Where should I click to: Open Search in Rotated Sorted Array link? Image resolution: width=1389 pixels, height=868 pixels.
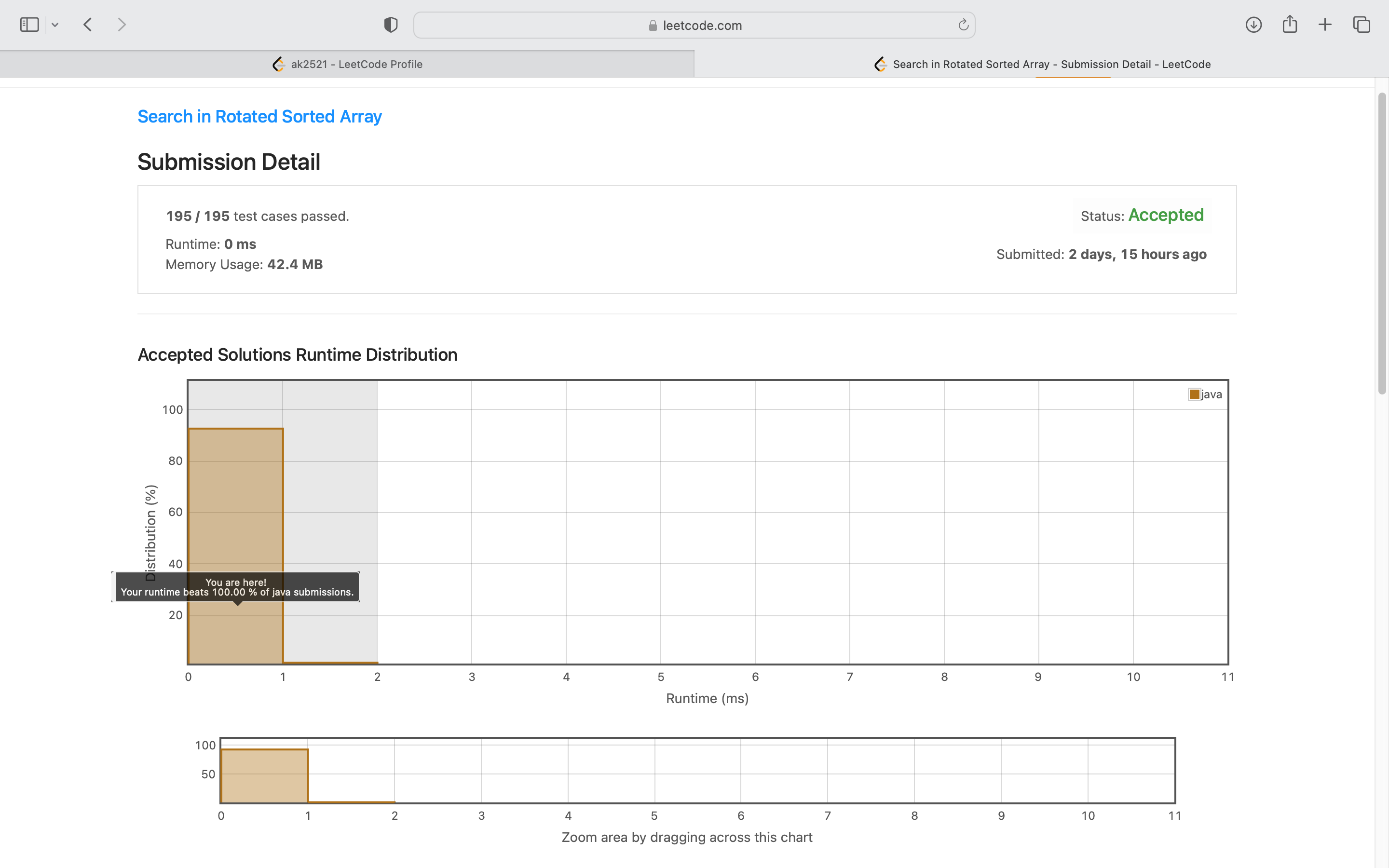coord(259,117)
